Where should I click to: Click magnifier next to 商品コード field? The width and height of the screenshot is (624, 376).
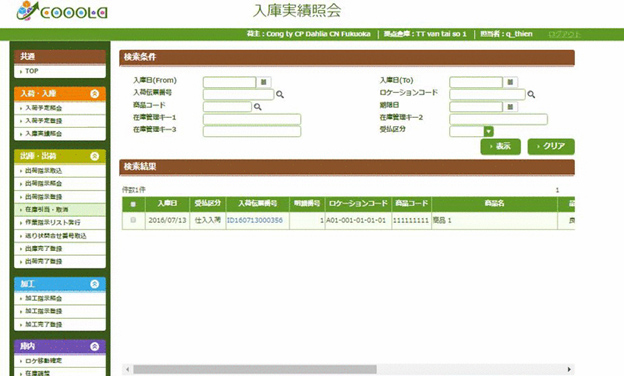tap(257, 107)
